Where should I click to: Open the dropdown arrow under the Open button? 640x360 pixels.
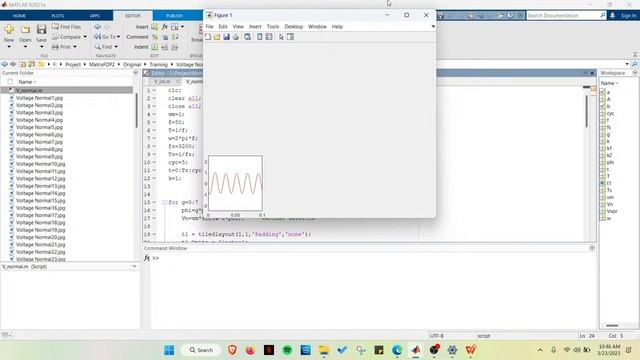point(25,47)
